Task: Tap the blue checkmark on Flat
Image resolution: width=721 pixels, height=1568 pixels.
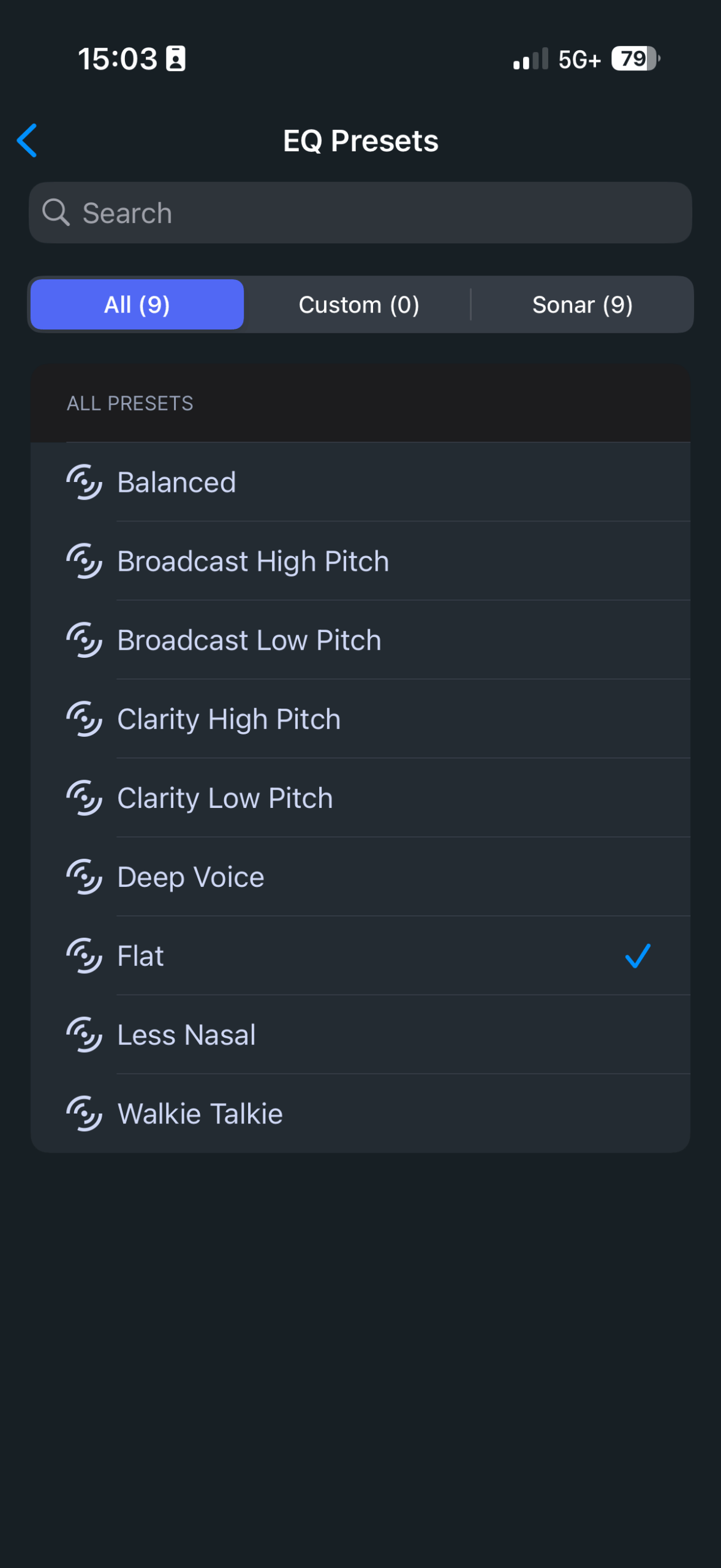Action: (x=637, y=956)
